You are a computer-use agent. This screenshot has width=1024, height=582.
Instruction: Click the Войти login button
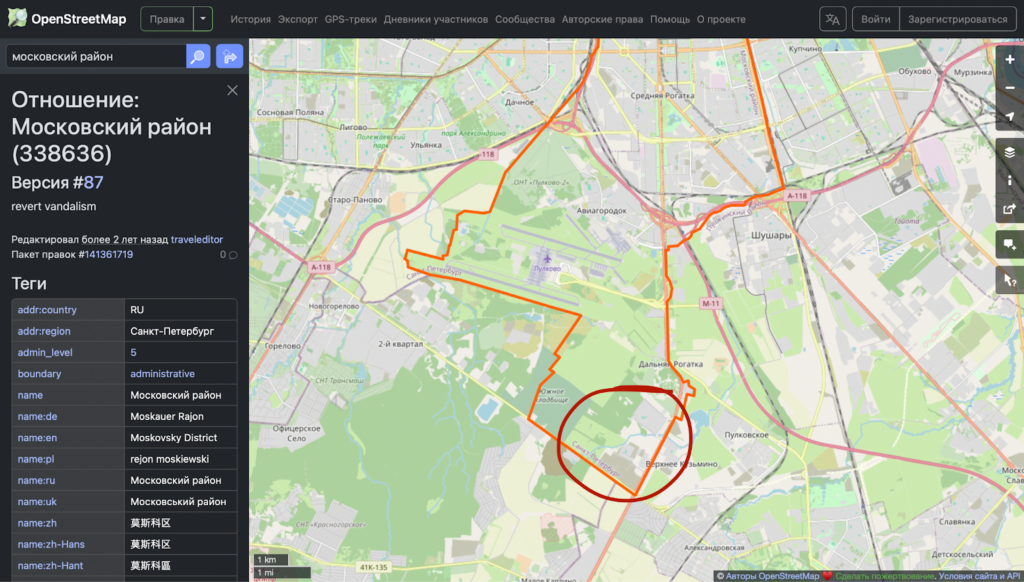(x=875, y=19)
